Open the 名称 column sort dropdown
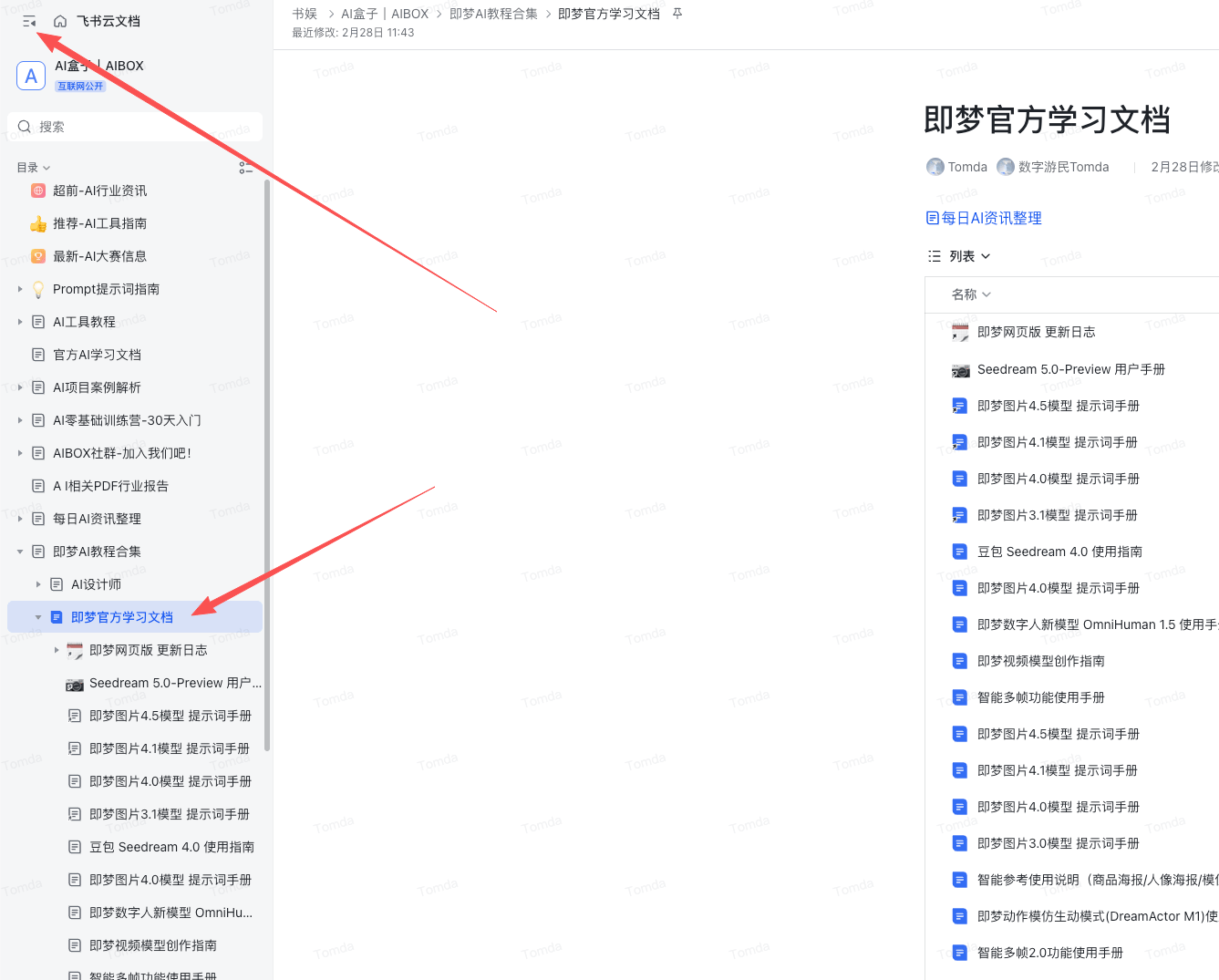 (x=971, y=294)
